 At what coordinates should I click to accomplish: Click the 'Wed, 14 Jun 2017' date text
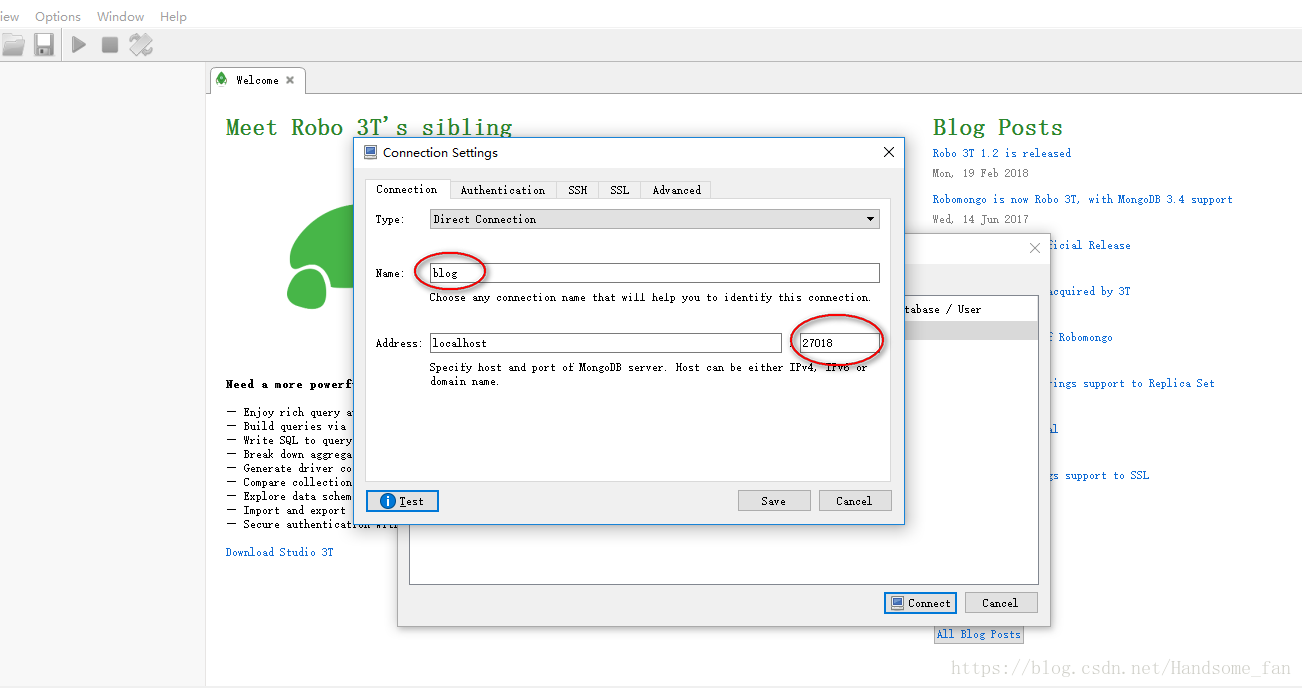click(981, 219)
